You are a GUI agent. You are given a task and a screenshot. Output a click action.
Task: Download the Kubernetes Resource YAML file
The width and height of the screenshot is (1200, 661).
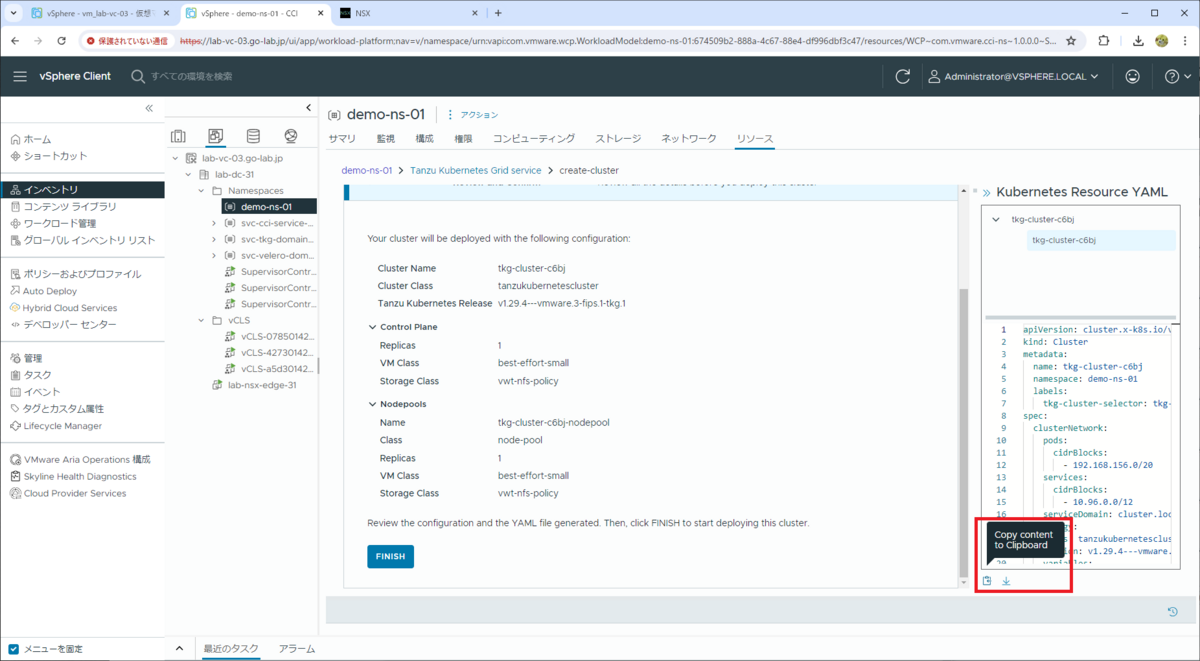[1006, 580]
